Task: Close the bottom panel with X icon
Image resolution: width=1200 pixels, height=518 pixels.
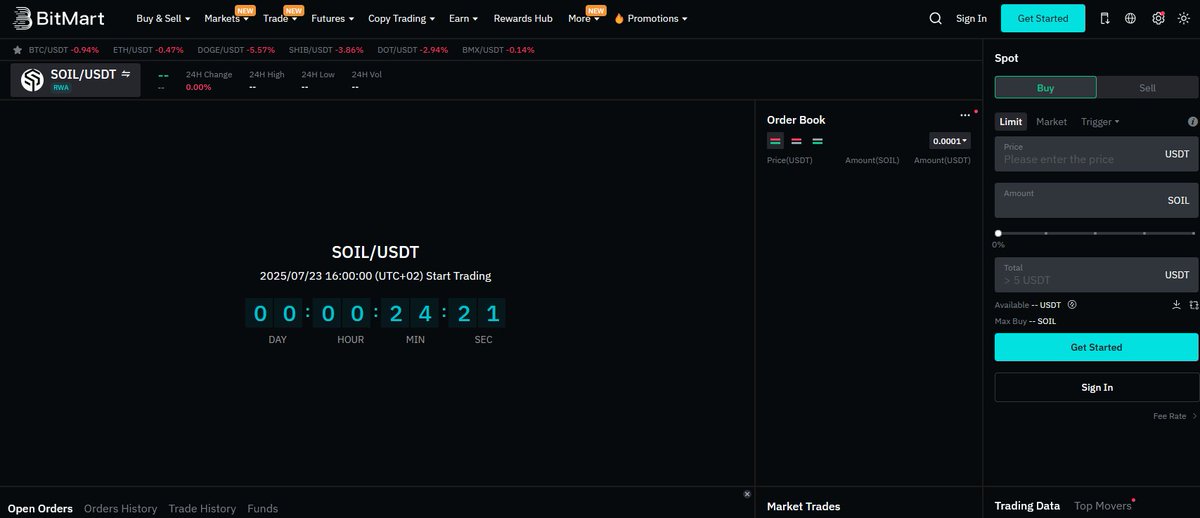Action: (747, 494)
